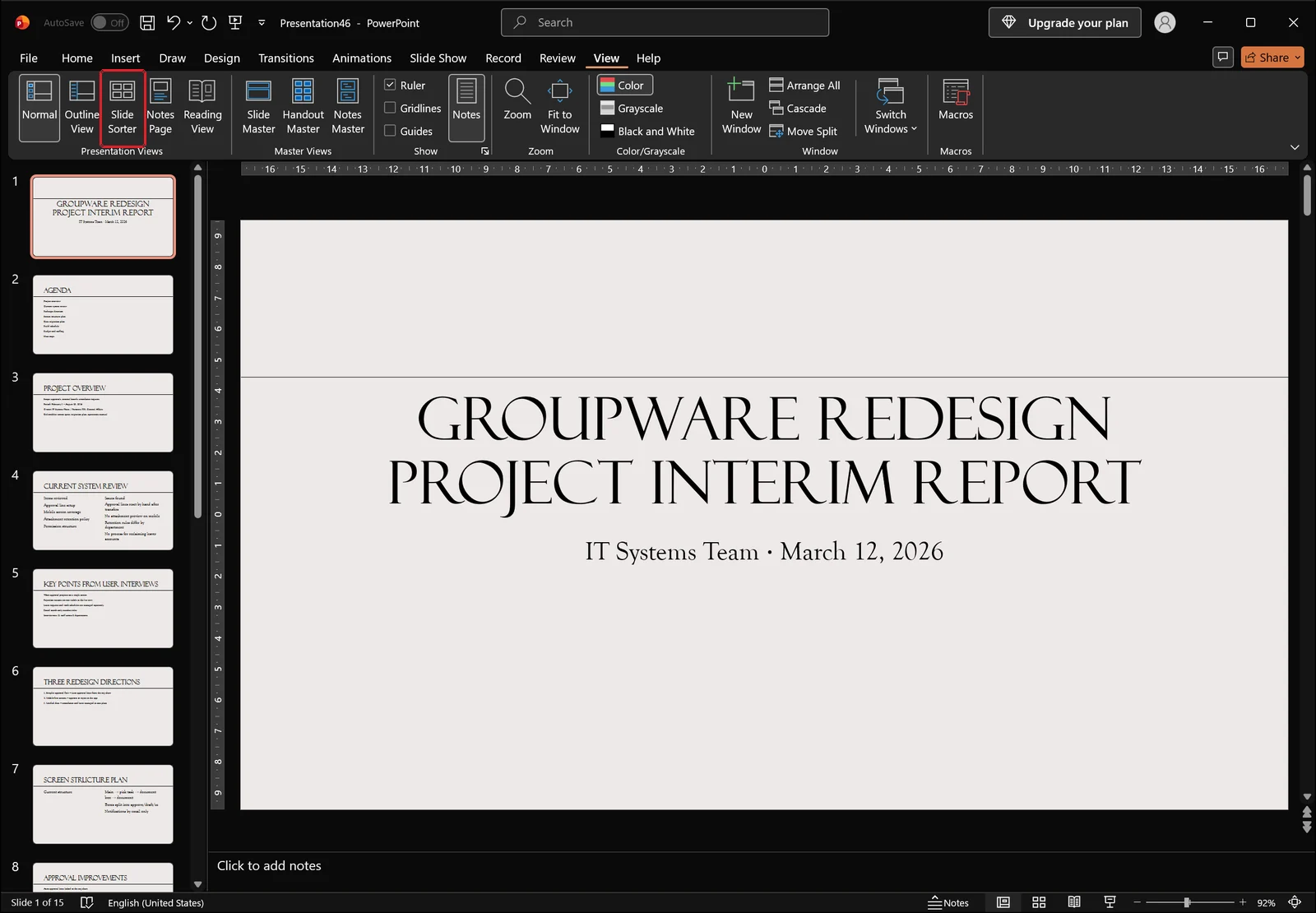
Task: Start presentation from beginning icon
Action: (x=235, y=23)
